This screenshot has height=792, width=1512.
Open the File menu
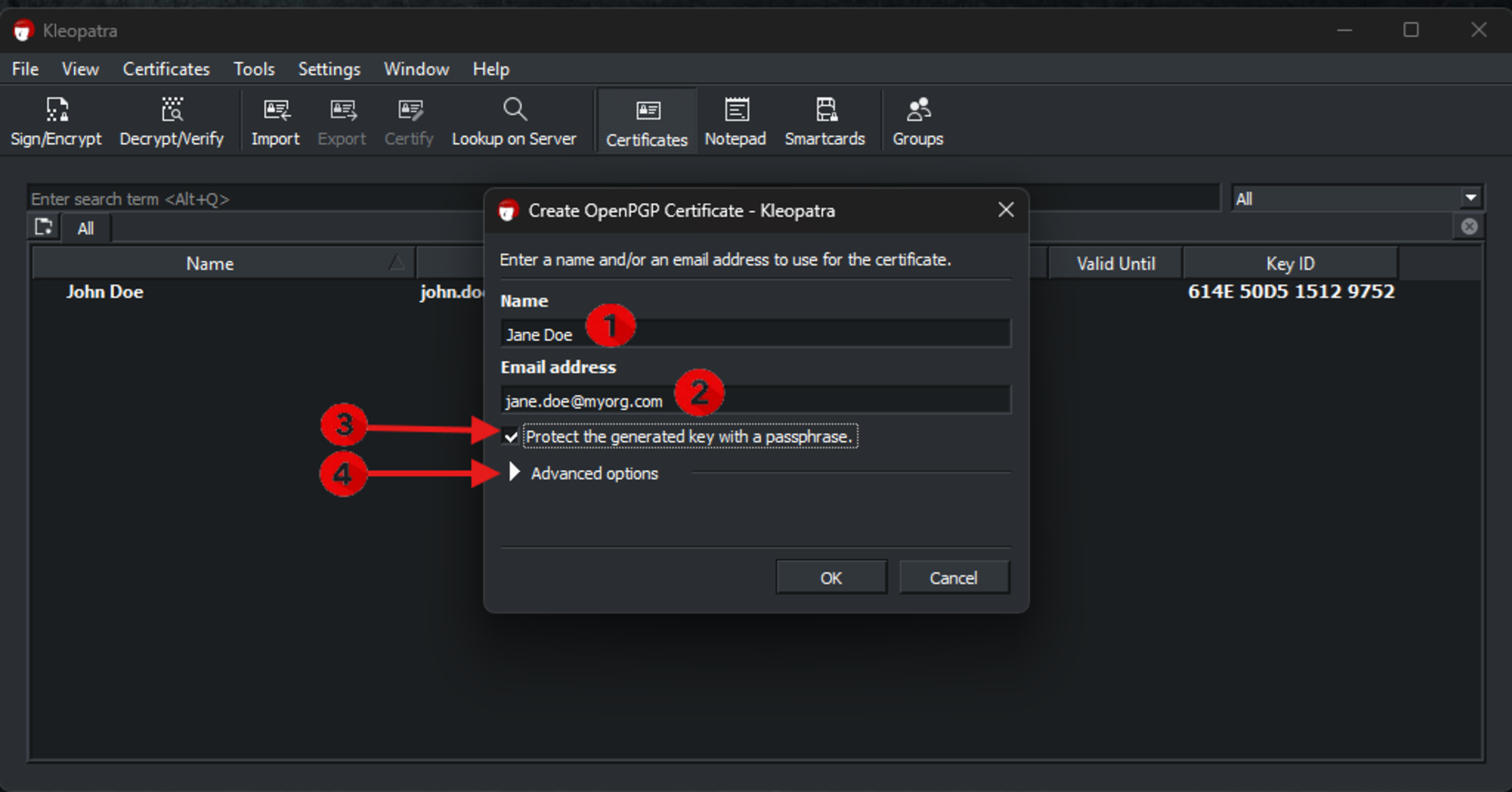click(x=25, y=70)
